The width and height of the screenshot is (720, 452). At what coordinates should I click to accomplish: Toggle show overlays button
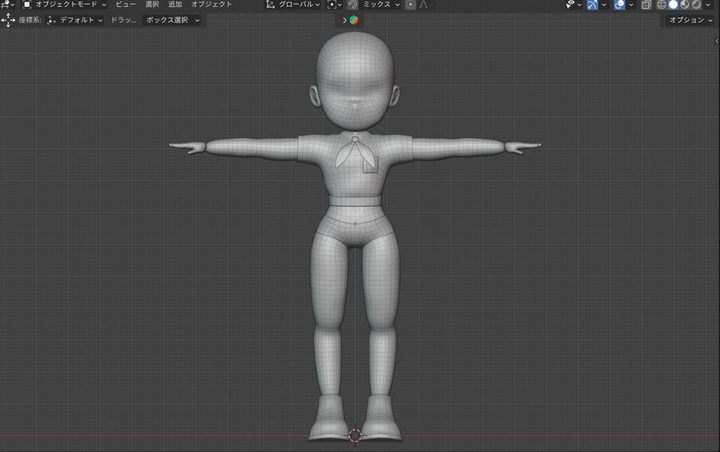619,5
